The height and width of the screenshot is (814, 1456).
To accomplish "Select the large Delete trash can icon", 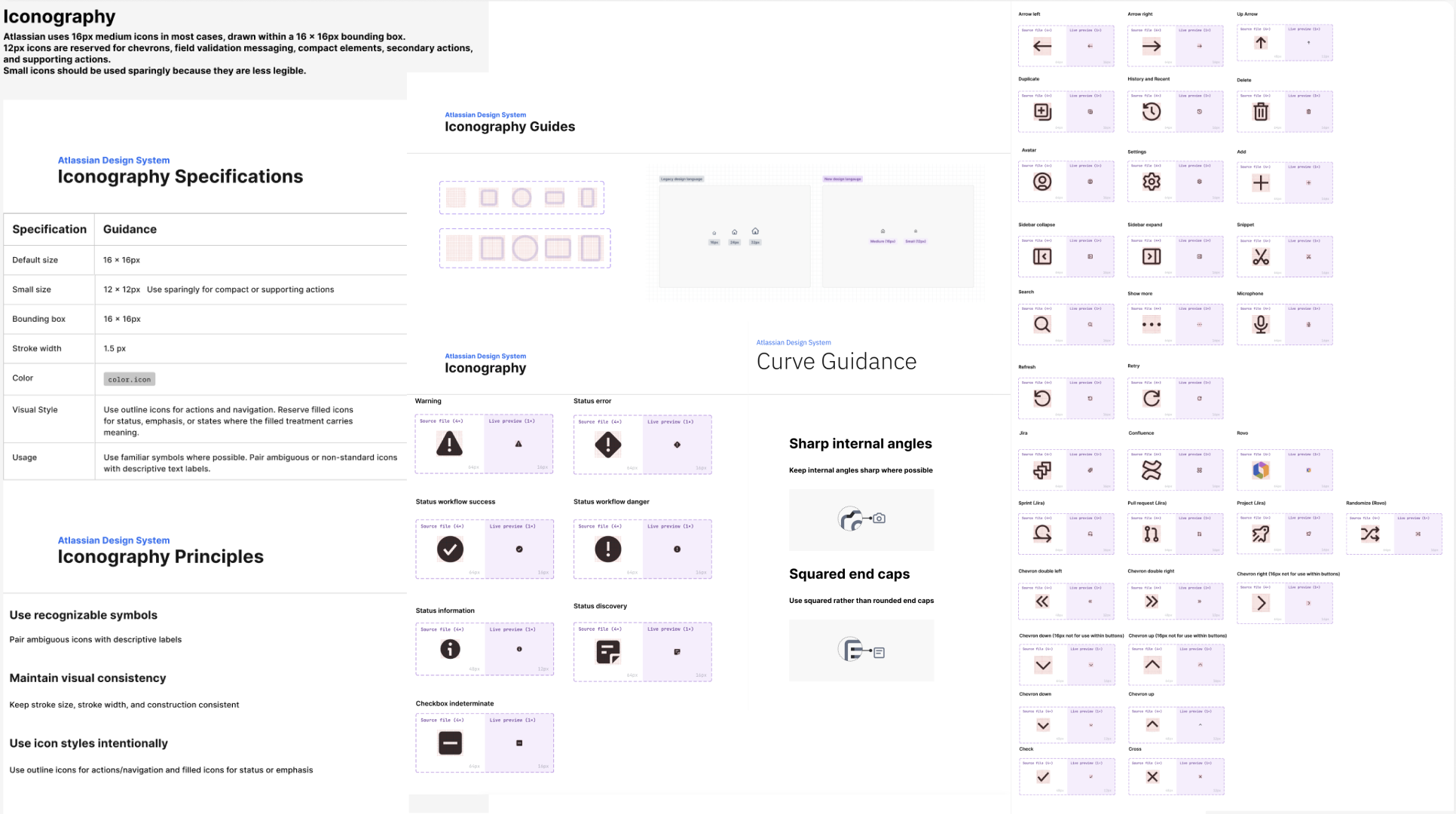I will pos(1261,112).
